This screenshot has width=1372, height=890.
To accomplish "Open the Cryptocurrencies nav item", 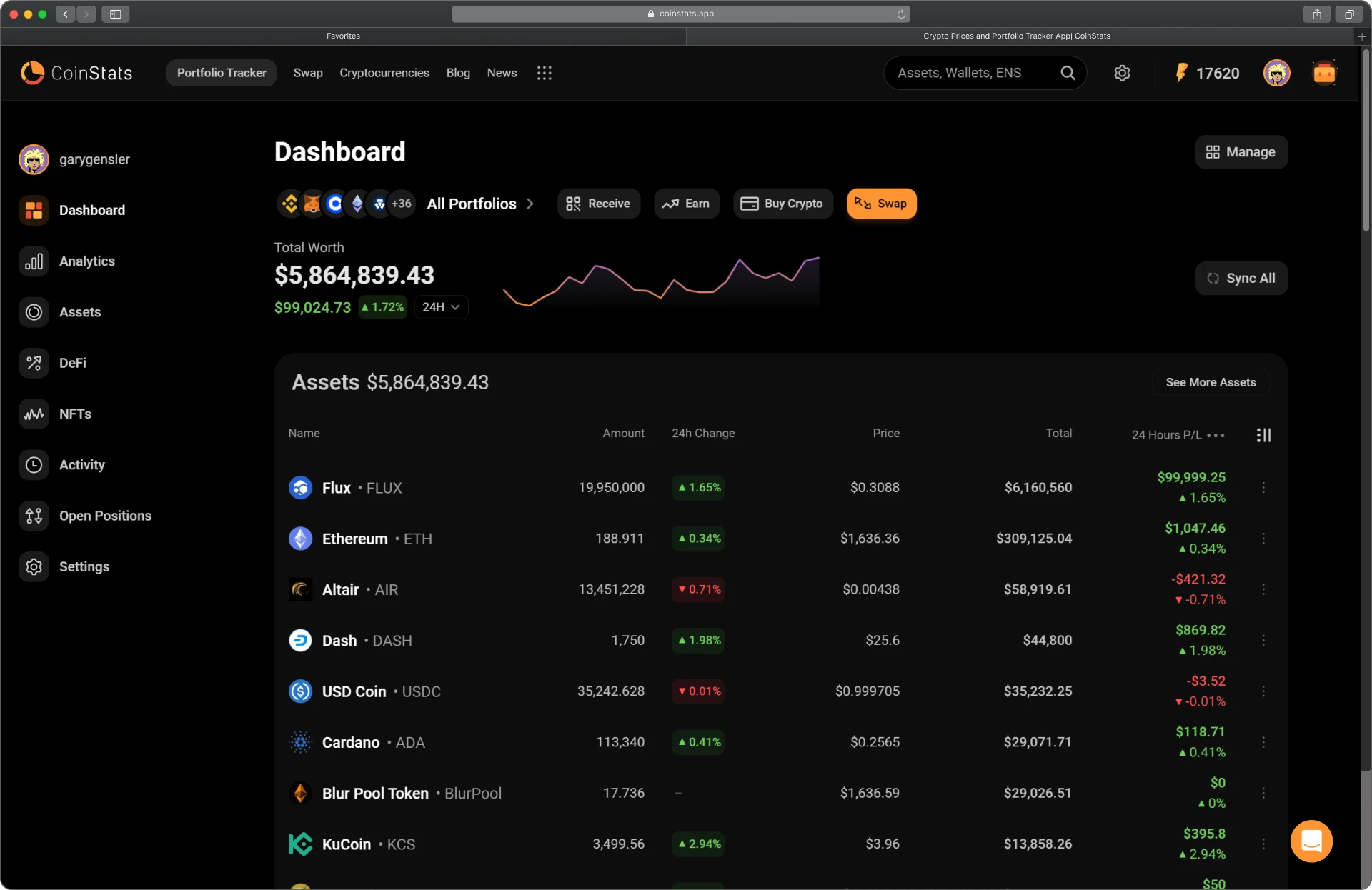I will 384,73.
